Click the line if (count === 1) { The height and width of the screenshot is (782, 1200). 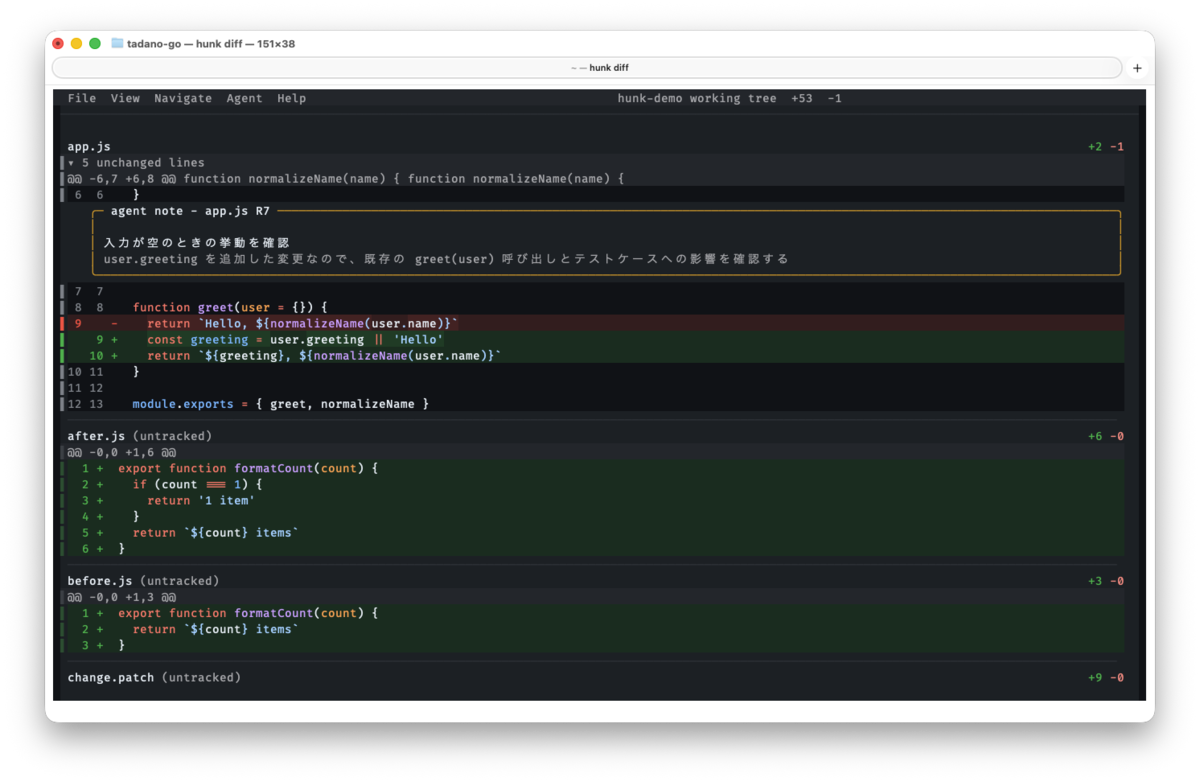(592, 484)
